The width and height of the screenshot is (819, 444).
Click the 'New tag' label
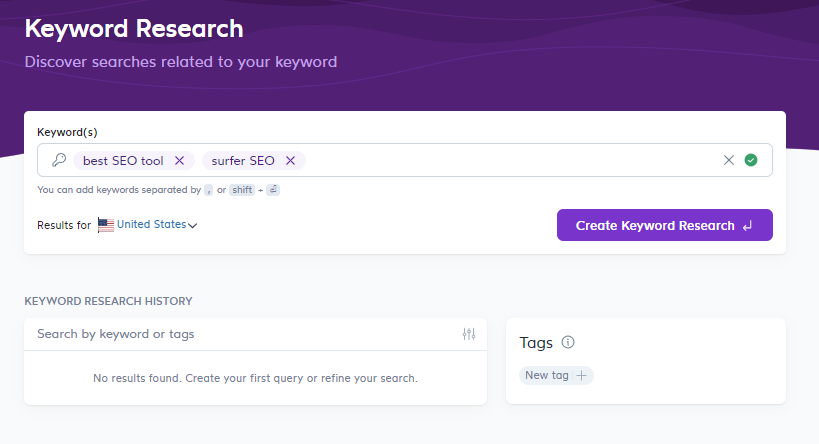click(546, 375)
